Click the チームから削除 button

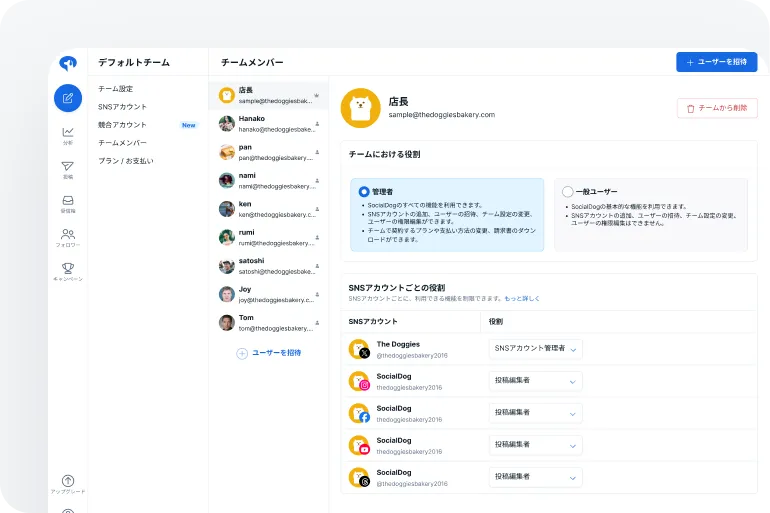(716, 107)
